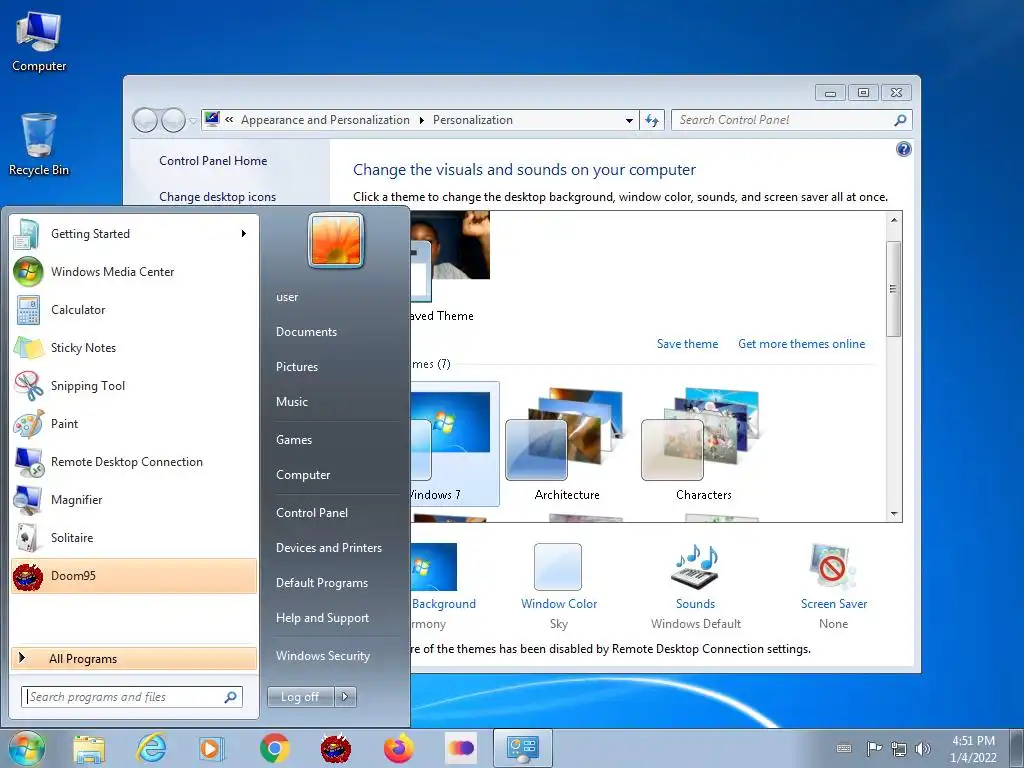This screenshot has height=768, width=1024.
Task: Open Games from Start menu
Action: tap(294, 440)
